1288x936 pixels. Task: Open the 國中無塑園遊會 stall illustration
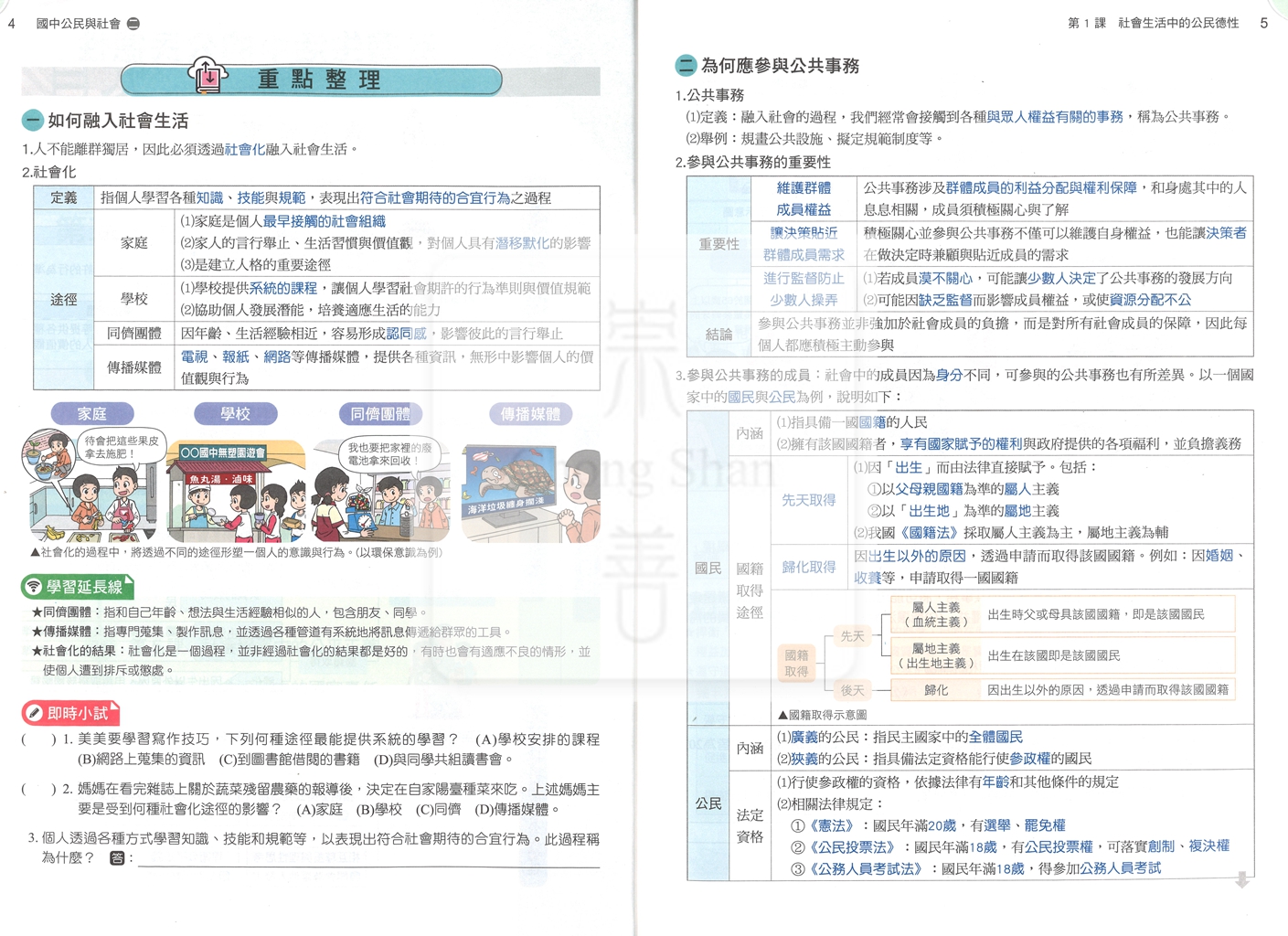tap(237, 491)
